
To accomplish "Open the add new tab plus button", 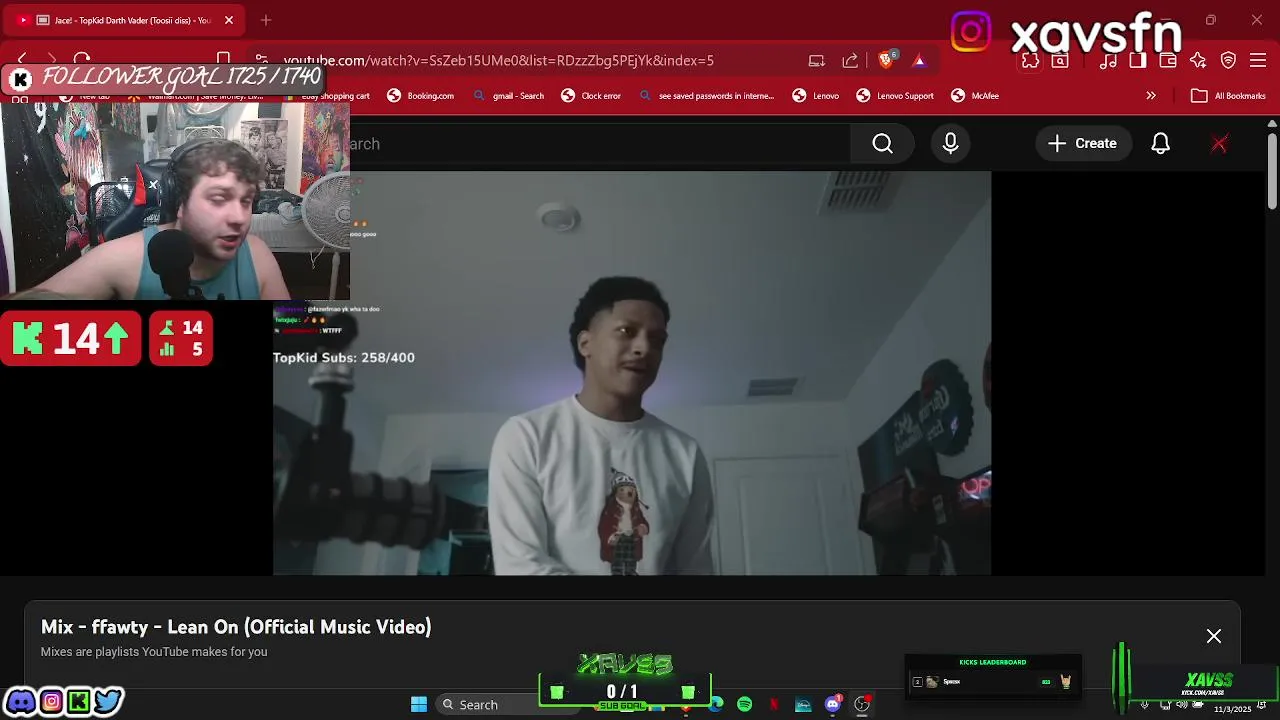I will (x=266, y=20).
